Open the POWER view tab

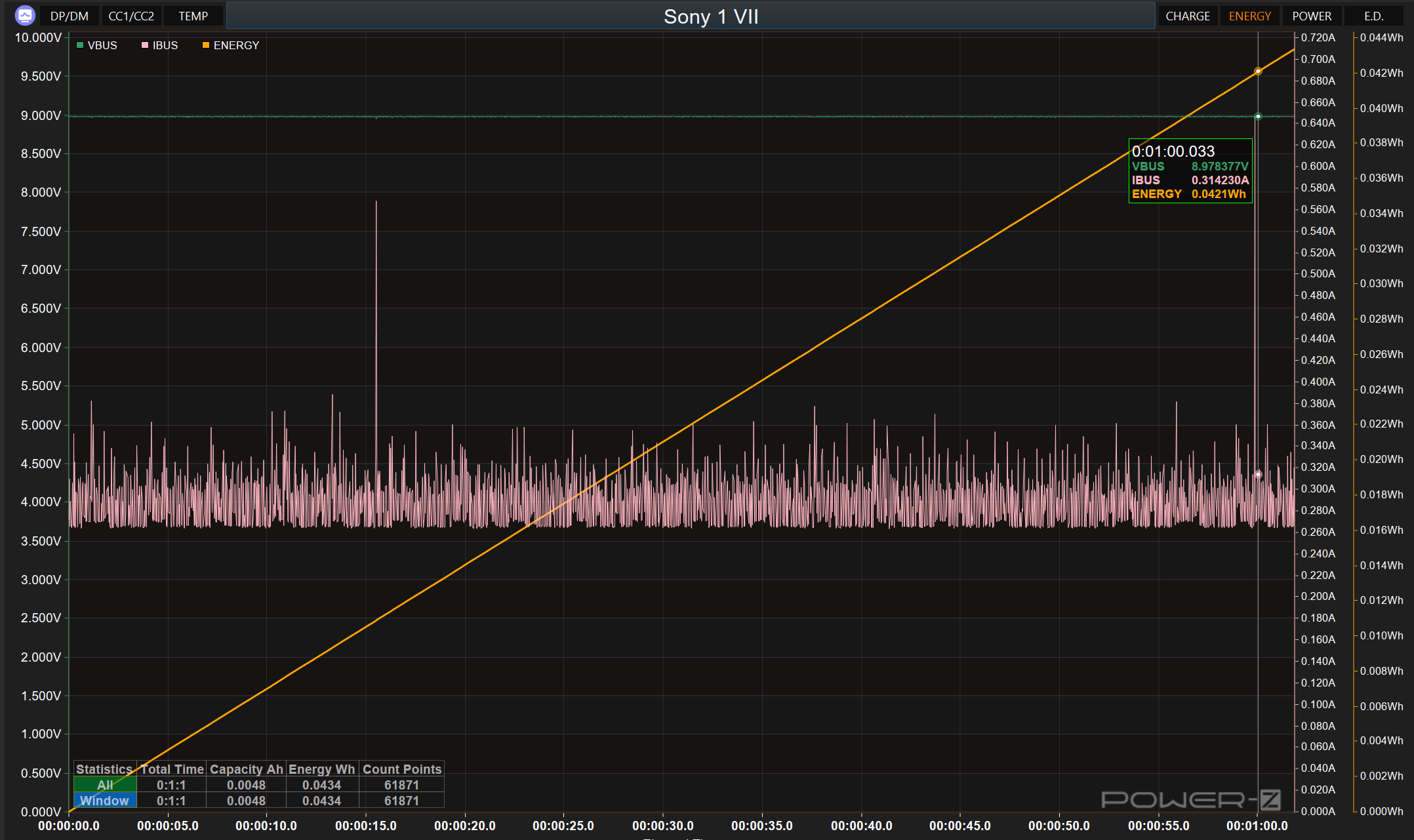point(1311,16)
